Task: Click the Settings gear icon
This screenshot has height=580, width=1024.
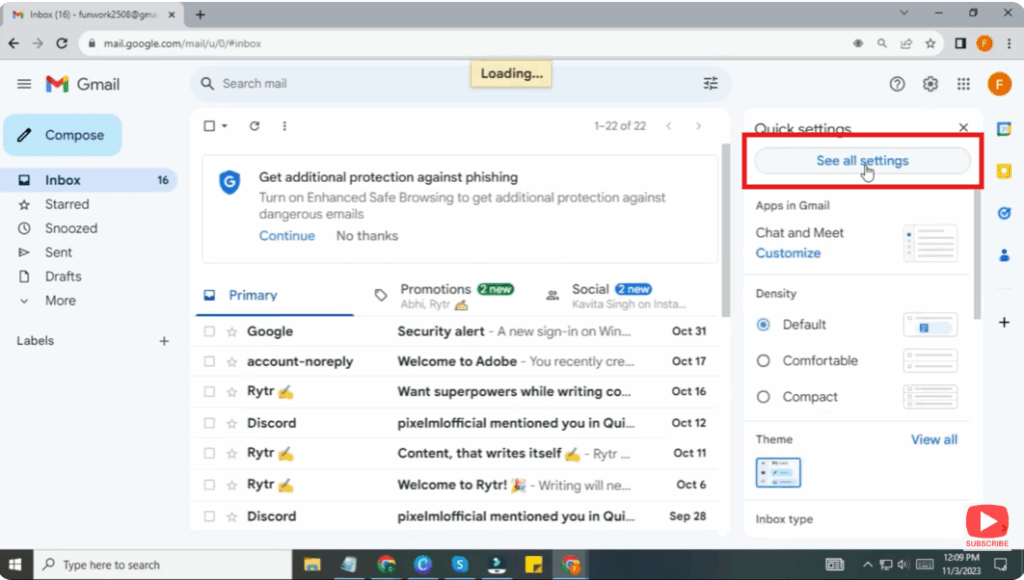Action: pos(931,84)
